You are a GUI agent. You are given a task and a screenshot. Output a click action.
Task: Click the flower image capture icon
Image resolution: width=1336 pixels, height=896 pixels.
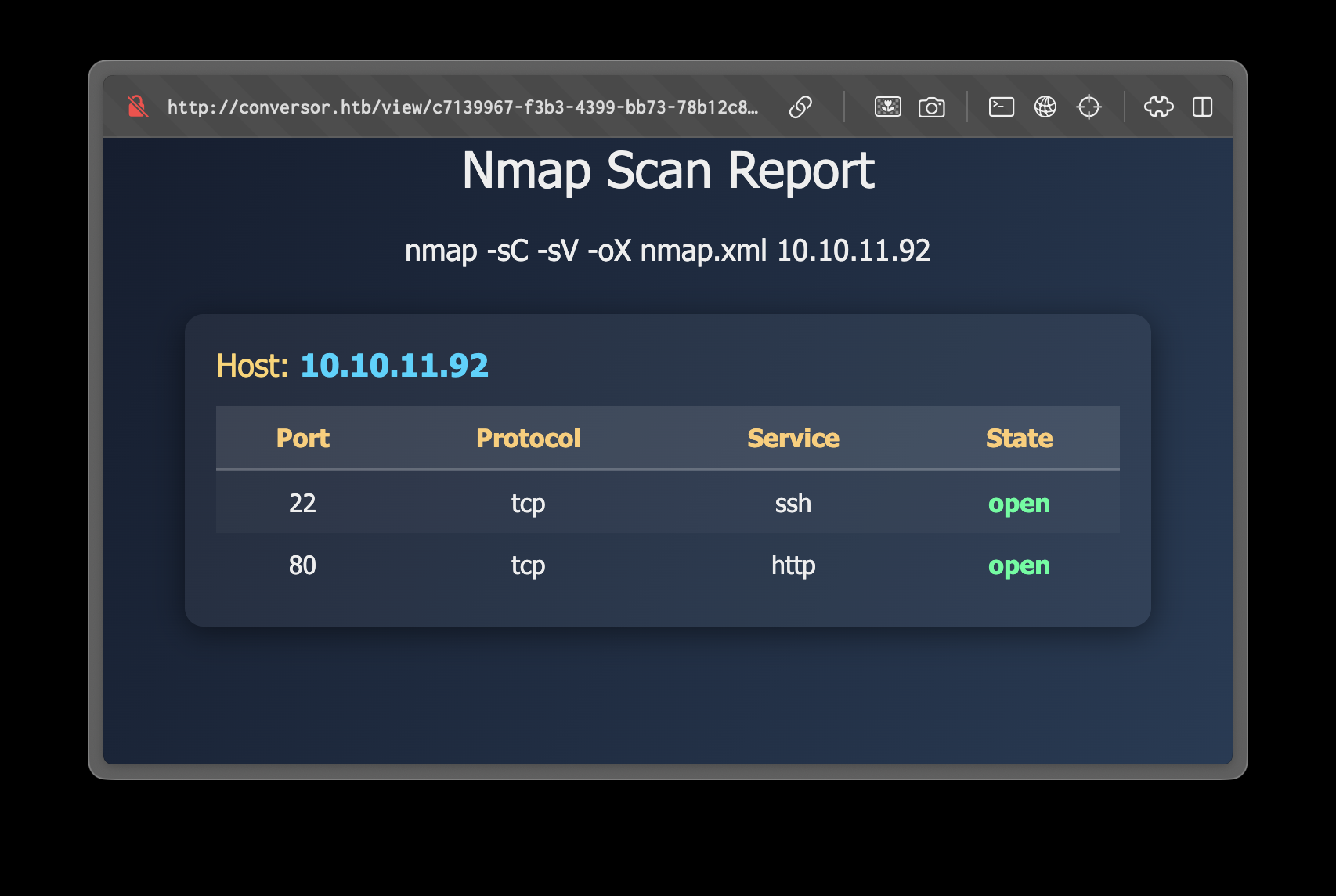pyautogui.click(x=887, y=107)
